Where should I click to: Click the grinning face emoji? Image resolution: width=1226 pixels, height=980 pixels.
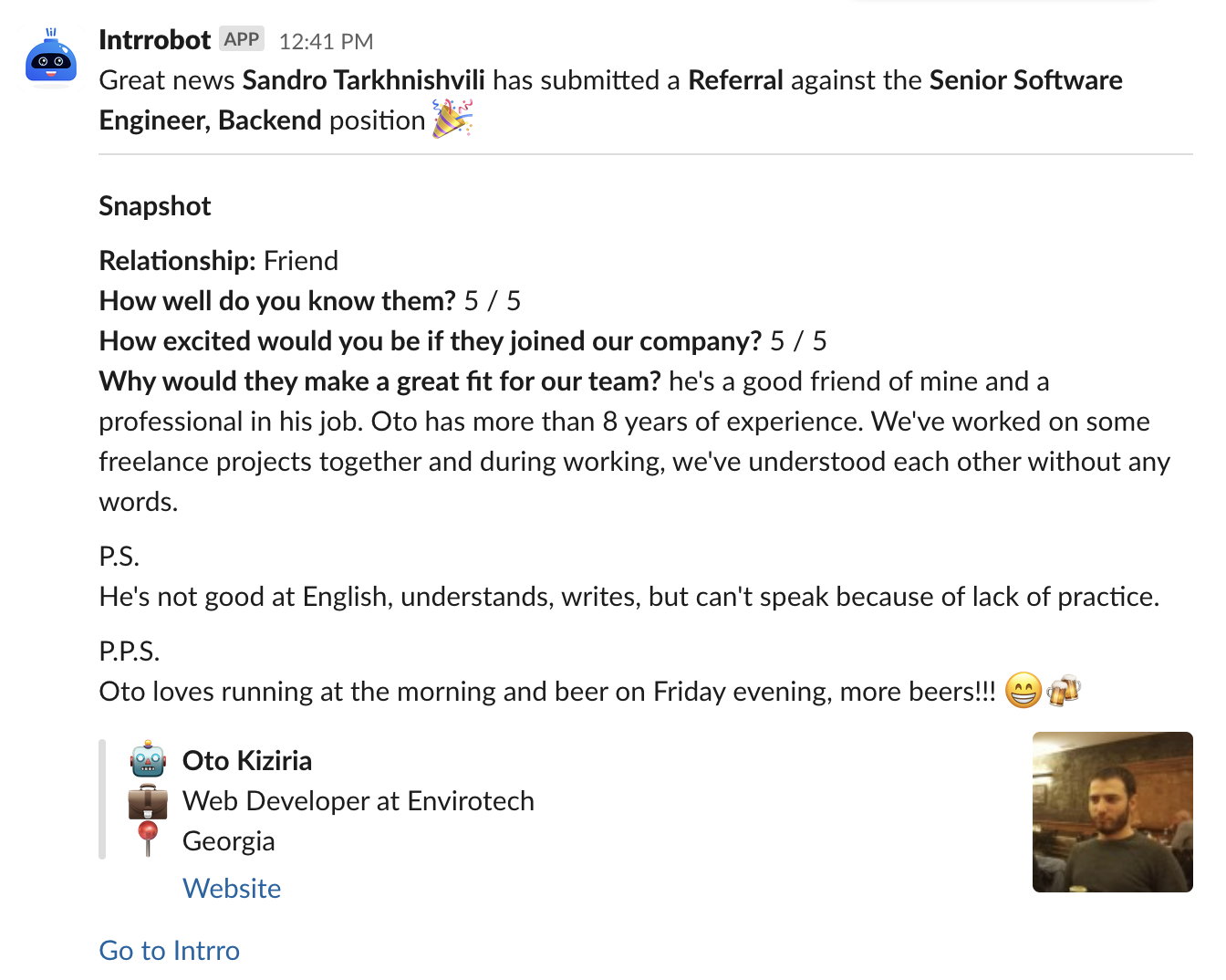[1023, 691]
